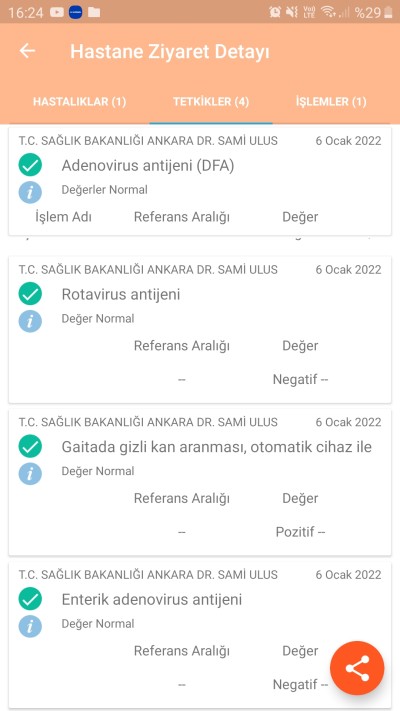Tap info icon for Rotavirus antijeni

click(30, 321)
